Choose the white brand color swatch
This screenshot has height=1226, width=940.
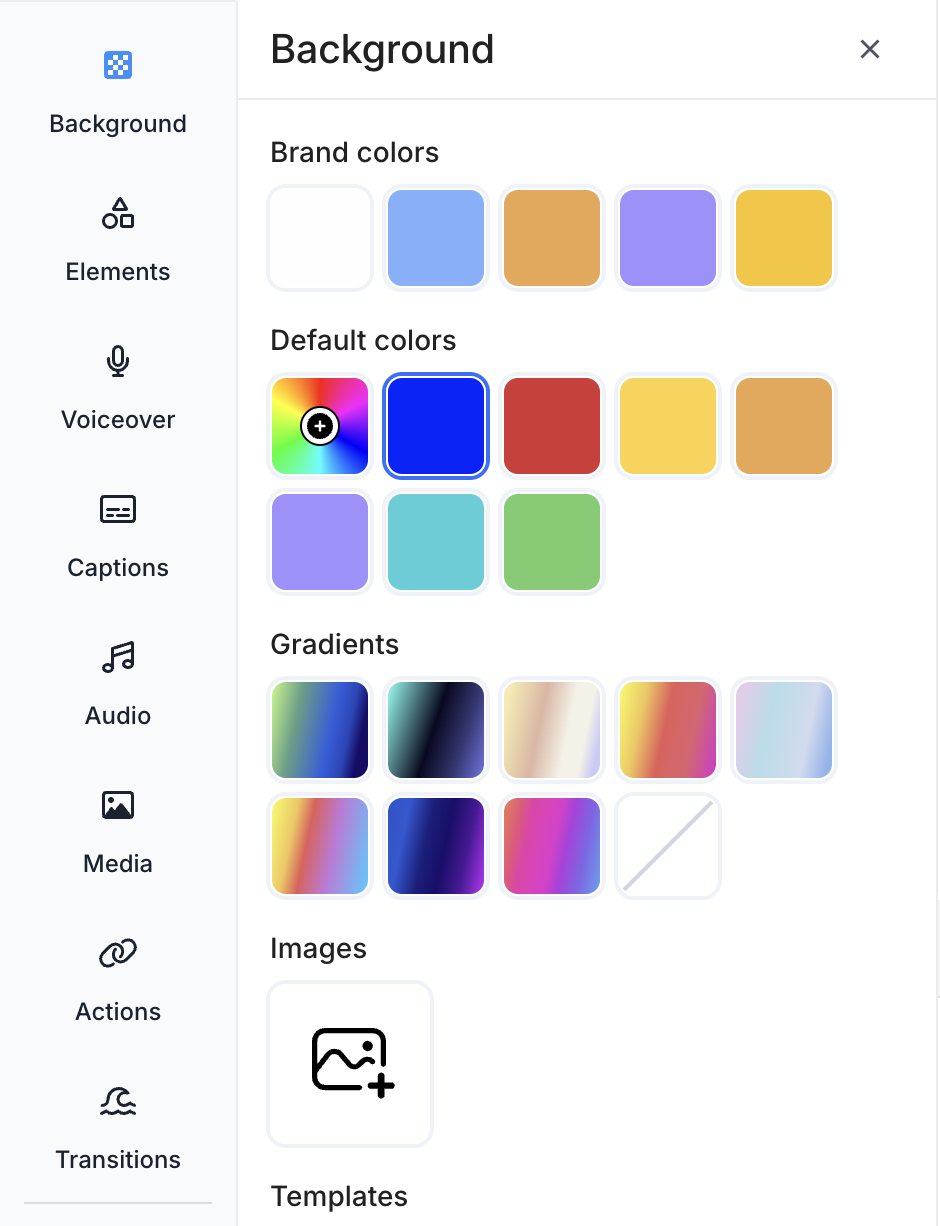click(320, 238)
